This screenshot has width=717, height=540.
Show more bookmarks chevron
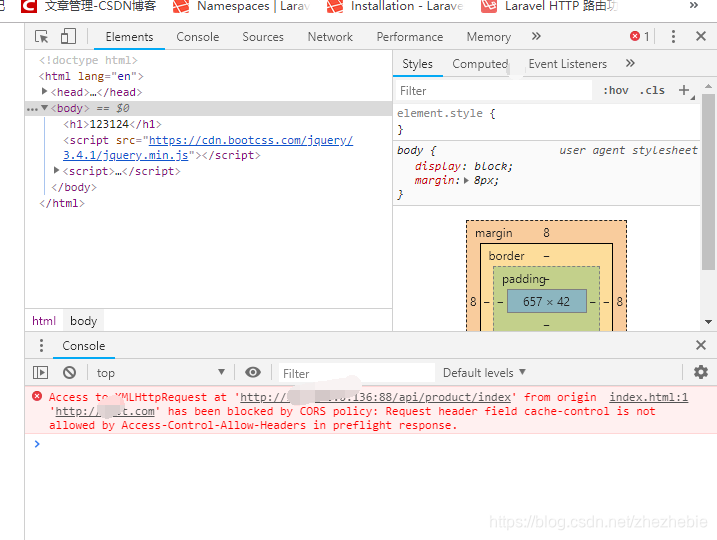click(x=694, y=5)
